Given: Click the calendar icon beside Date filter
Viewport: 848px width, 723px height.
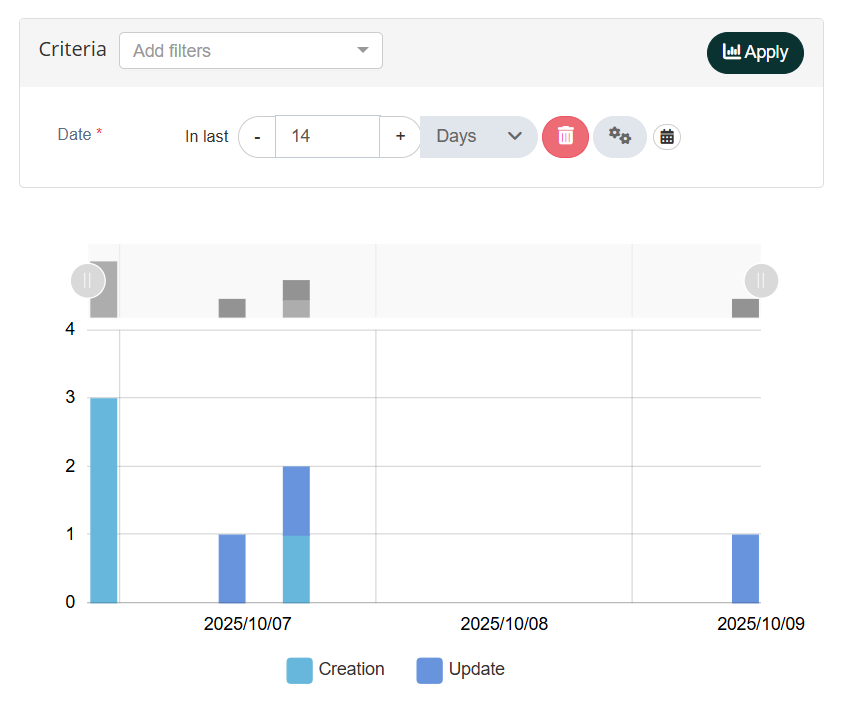Looking at the screenshot, I should click(667, 137).
